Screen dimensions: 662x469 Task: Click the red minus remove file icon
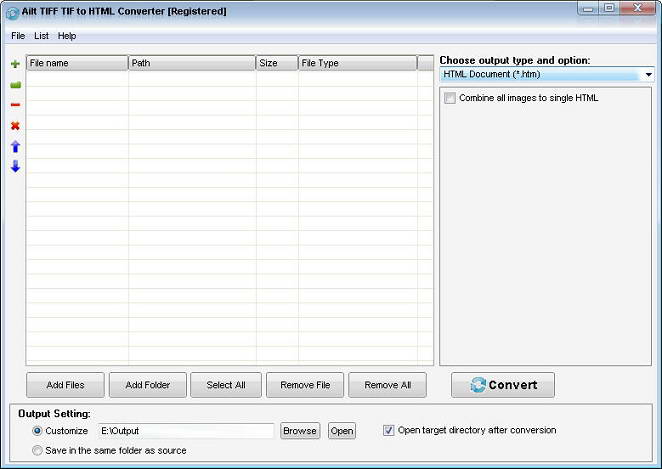pos(15,105)
